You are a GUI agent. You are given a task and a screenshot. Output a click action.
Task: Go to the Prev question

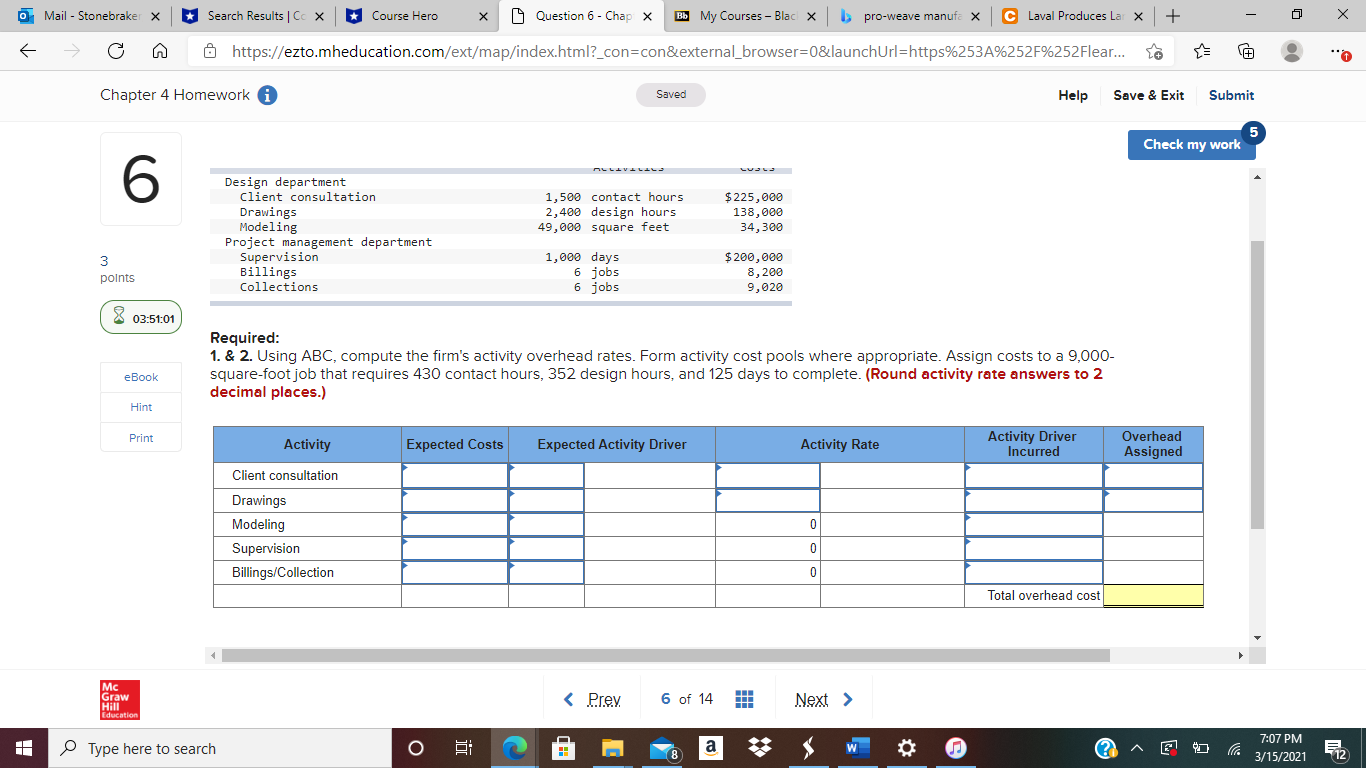click(593, 699)
